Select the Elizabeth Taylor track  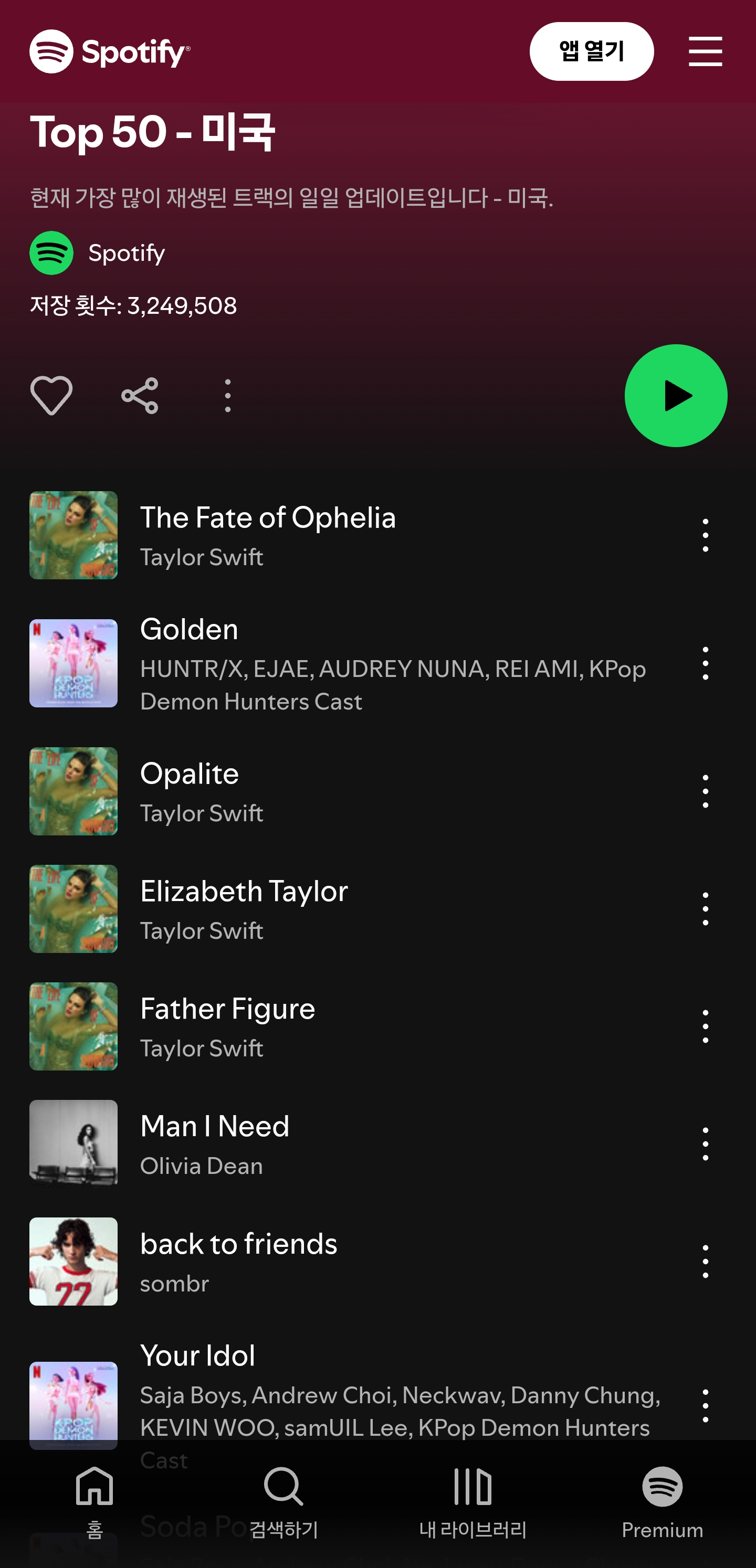[x=377, y=908]
